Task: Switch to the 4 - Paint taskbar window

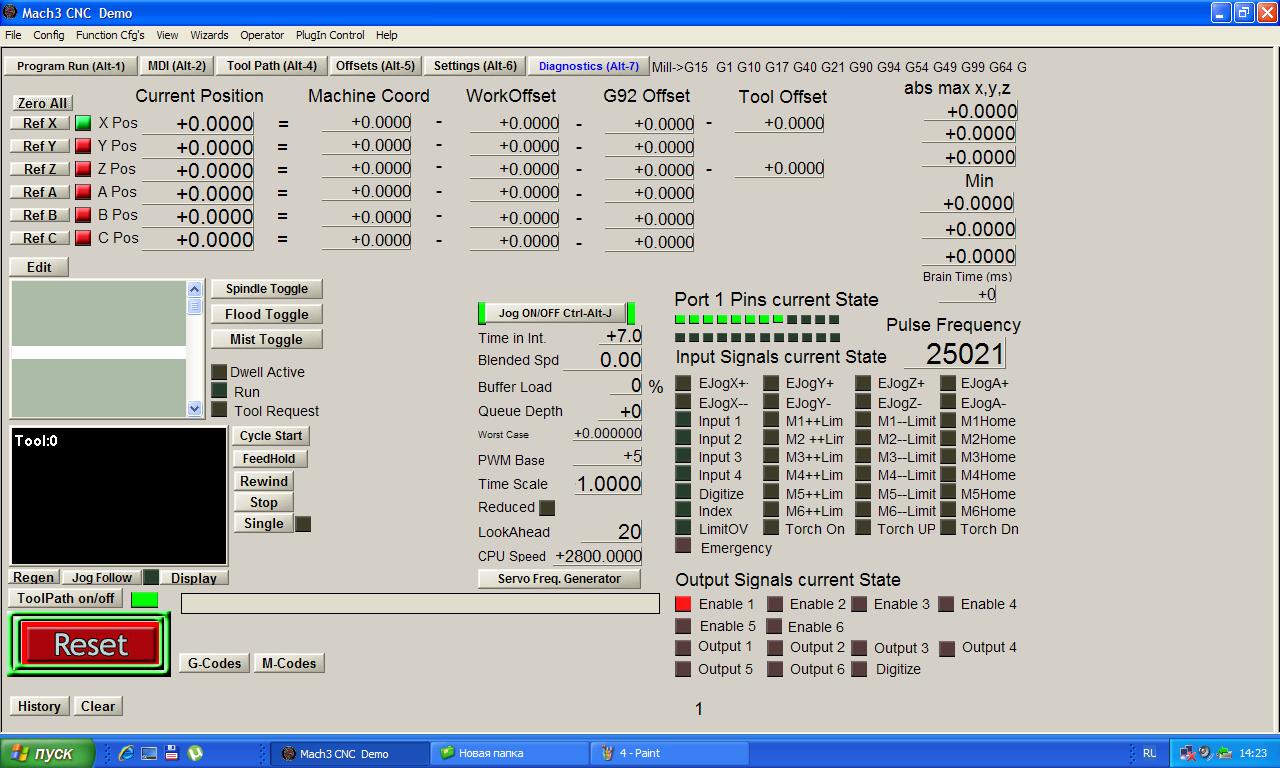Action: pyautogui.click(x=670, y=753)
